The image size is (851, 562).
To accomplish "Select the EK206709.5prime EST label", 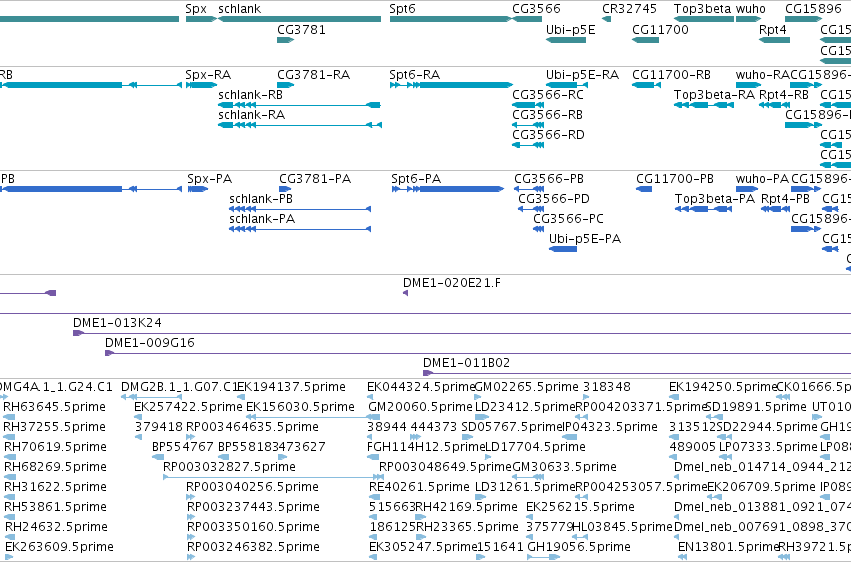I will 761,487.
